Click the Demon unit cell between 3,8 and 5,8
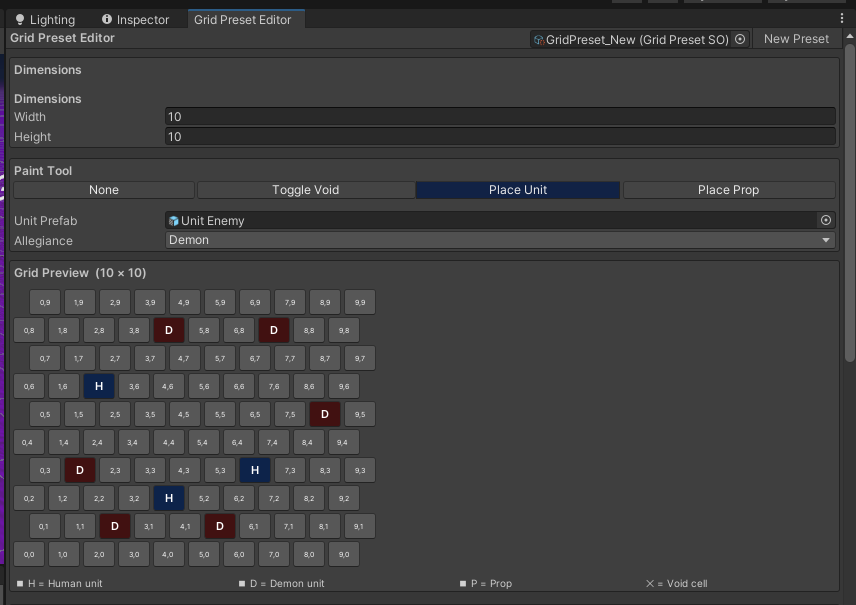 click(x=169, y=330)
